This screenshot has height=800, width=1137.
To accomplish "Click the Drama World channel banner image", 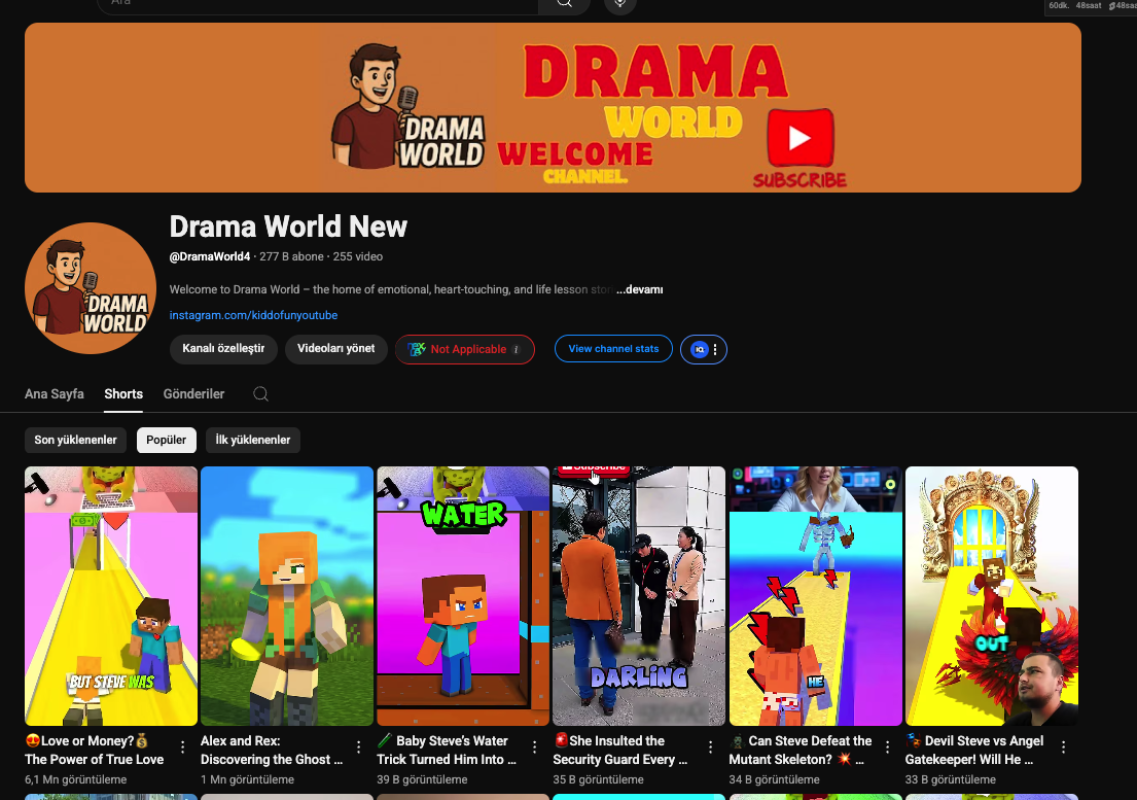I will point(553,107).
